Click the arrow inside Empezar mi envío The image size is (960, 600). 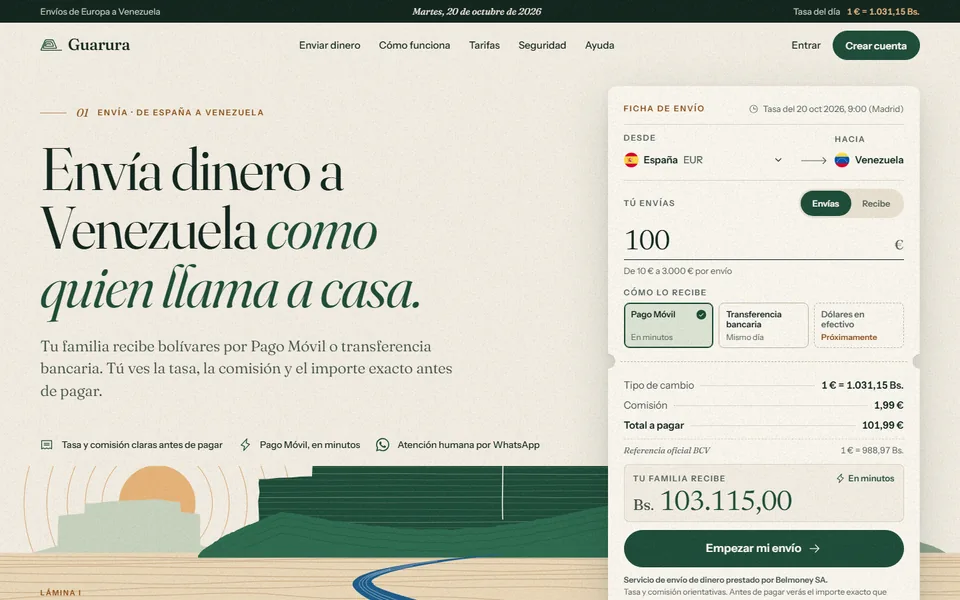tap(814, 549)
